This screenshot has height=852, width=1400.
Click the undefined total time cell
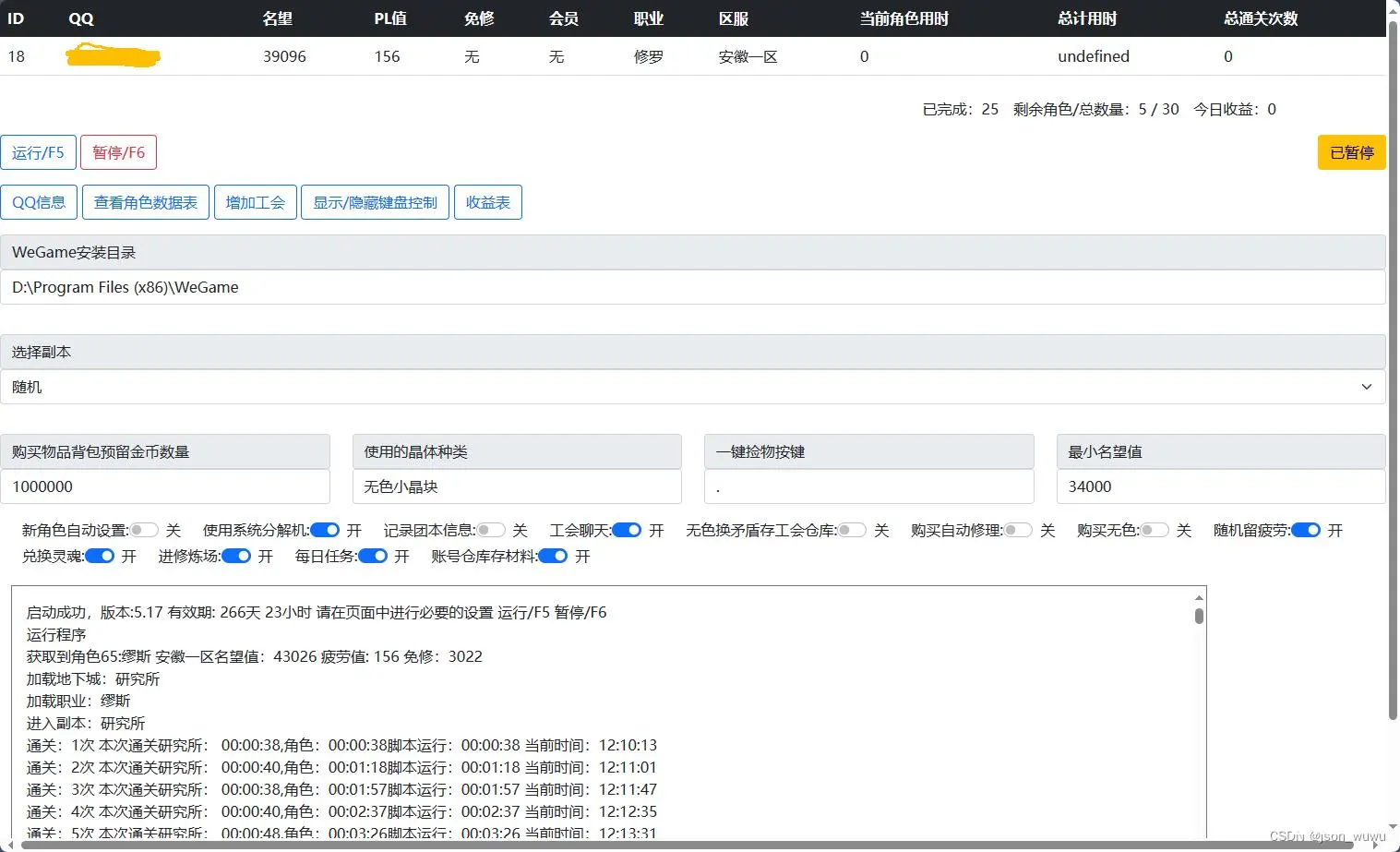tap(1094, 56)
